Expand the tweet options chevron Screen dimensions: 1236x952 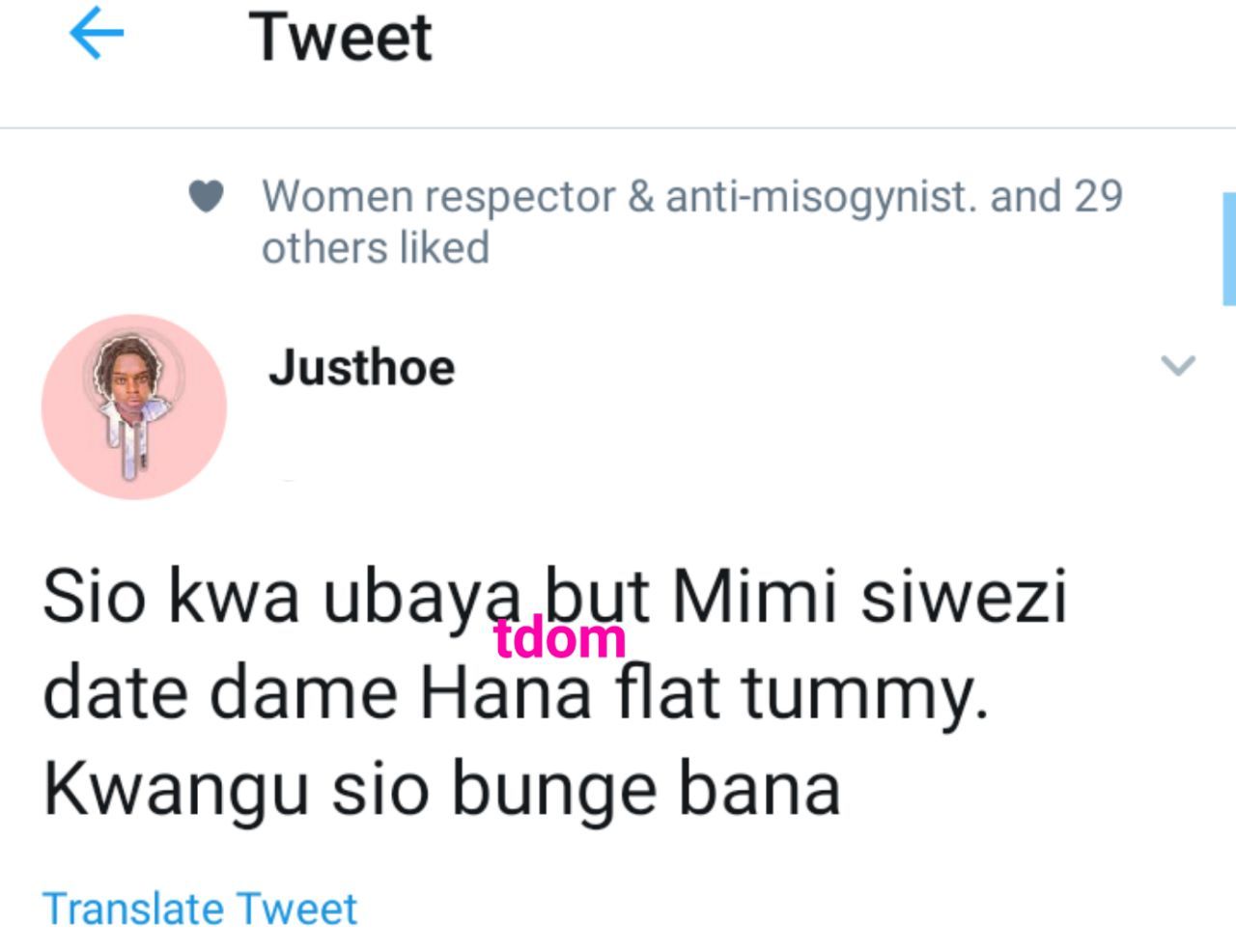tap(1177, 366)
